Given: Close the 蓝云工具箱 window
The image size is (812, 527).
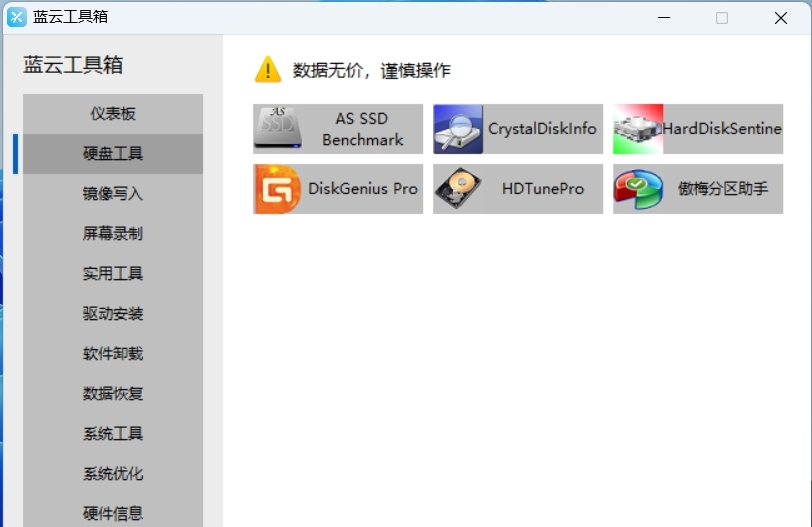Looking at the screenshot, I should tap(781, 18).
